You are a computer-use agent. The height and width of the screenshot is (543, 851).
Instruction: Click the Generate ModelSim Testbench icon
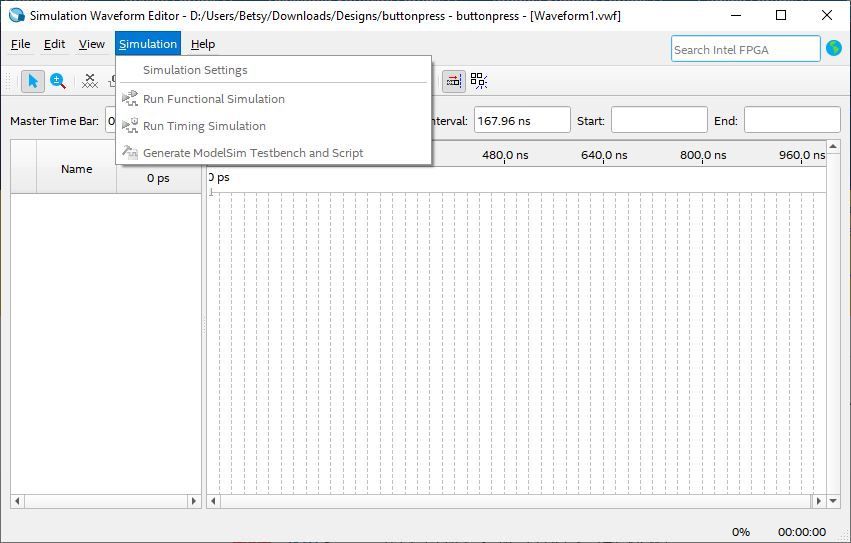pos(130,153)
